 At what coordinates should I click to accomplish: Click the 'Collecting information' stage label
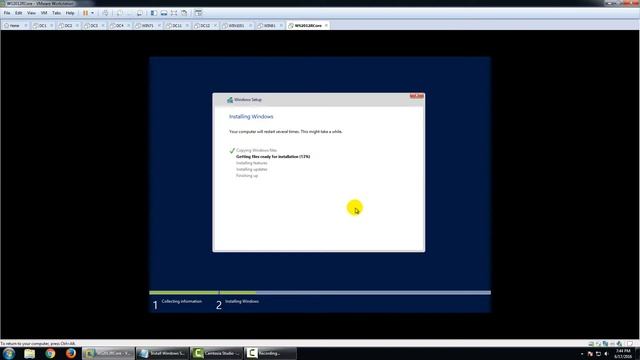(x=182, y=301)
